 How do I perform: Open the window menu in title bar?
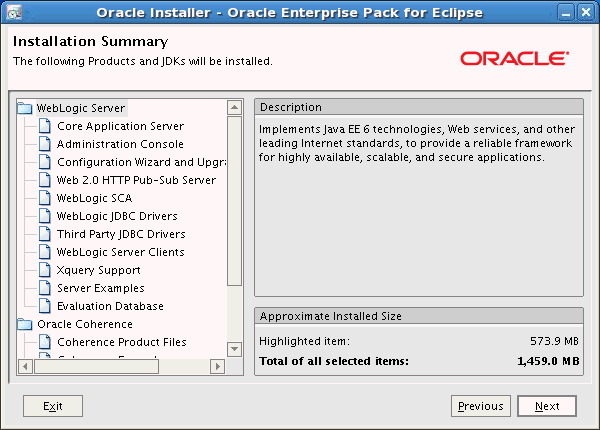coord(12,13)
